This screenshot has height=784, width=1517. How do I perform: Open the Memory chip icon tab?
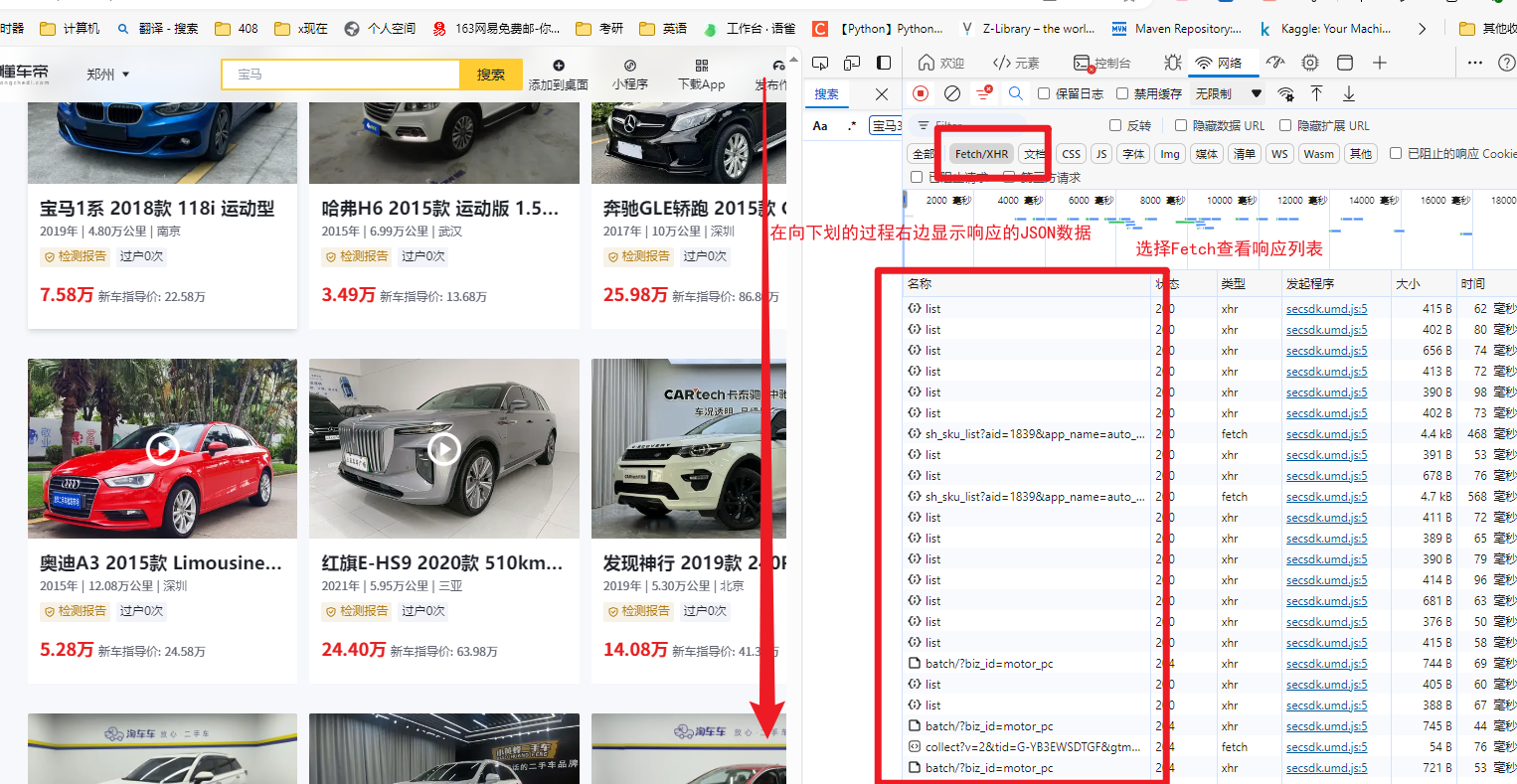[1310, 63]
